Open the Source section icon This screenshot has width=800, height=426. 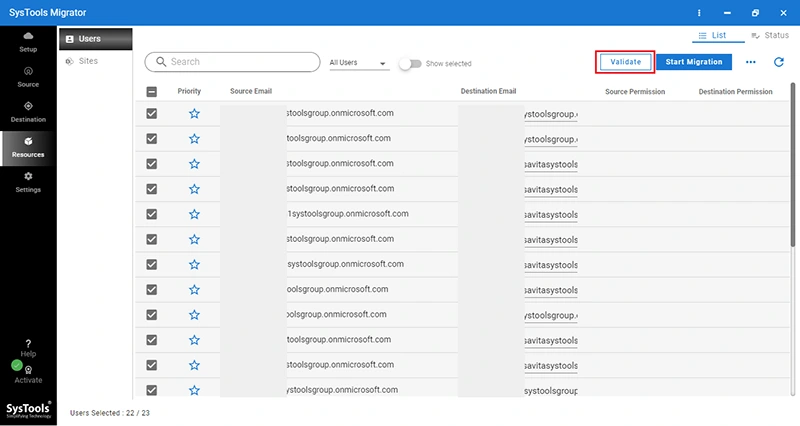pyautogui.click(x=28, y=71)
